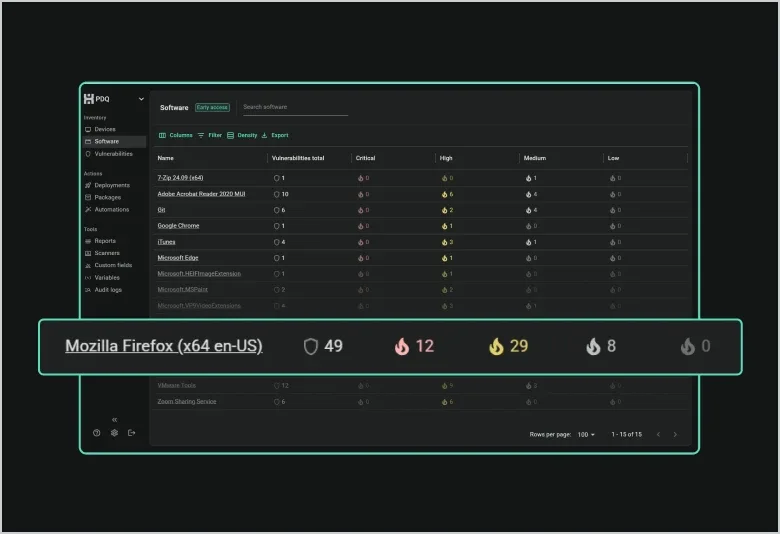Open the Filter panel
The width and height of the screenshot is (780, 534).
coord(209,135)
